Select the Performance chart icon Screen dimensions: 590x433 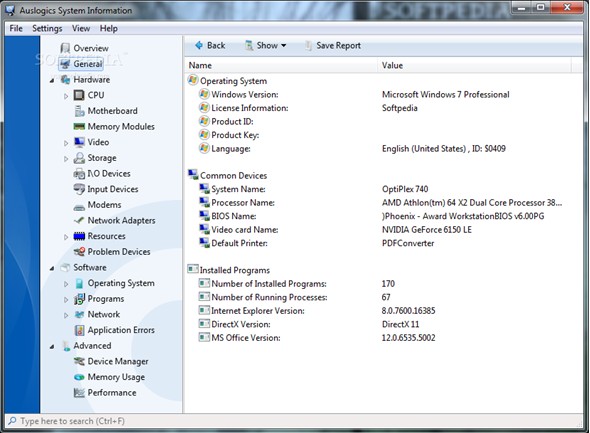click(x=79, y=393)
